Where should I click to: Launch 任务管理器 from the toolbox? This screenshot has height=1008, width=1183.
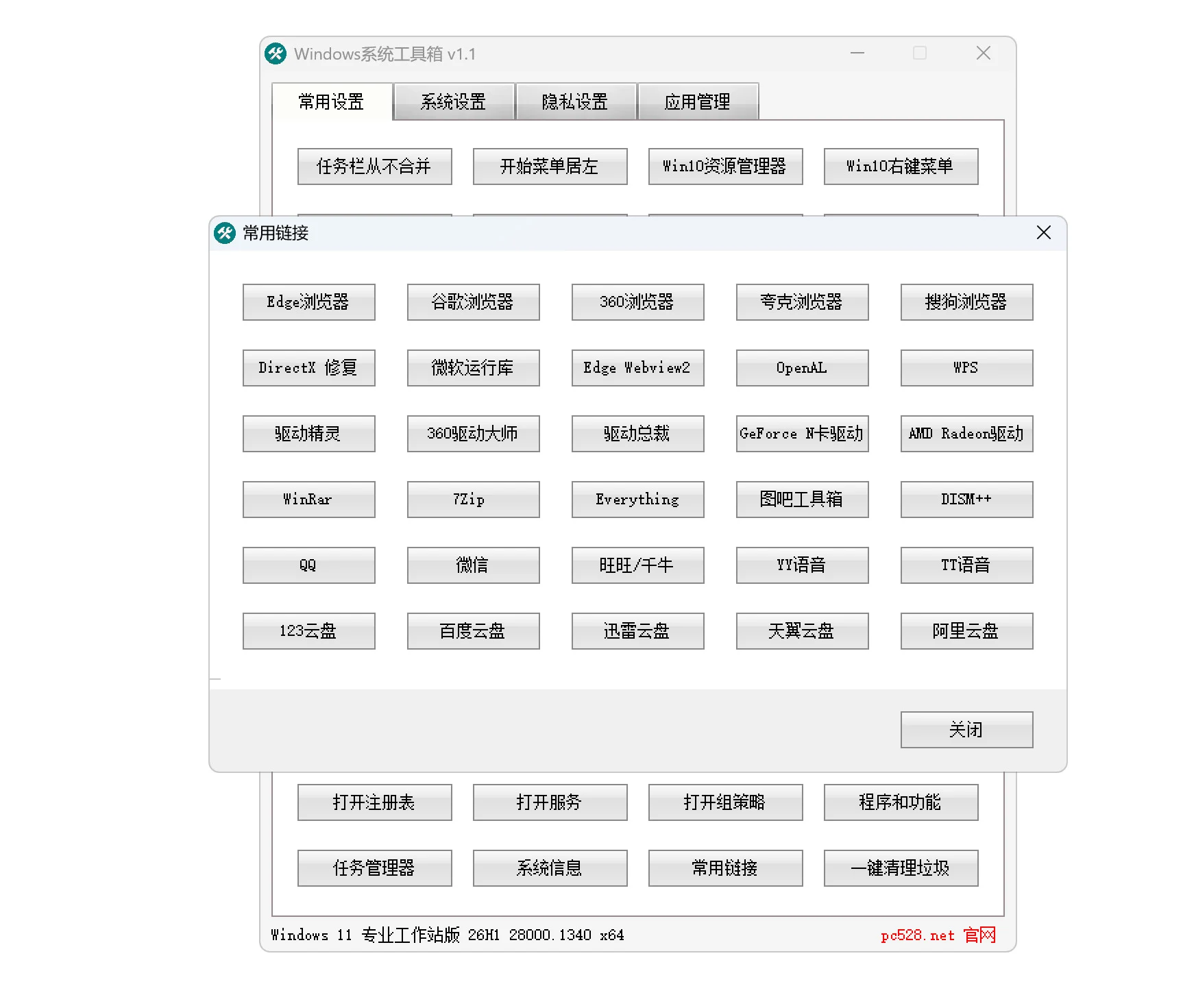click(x=374, y=868)
